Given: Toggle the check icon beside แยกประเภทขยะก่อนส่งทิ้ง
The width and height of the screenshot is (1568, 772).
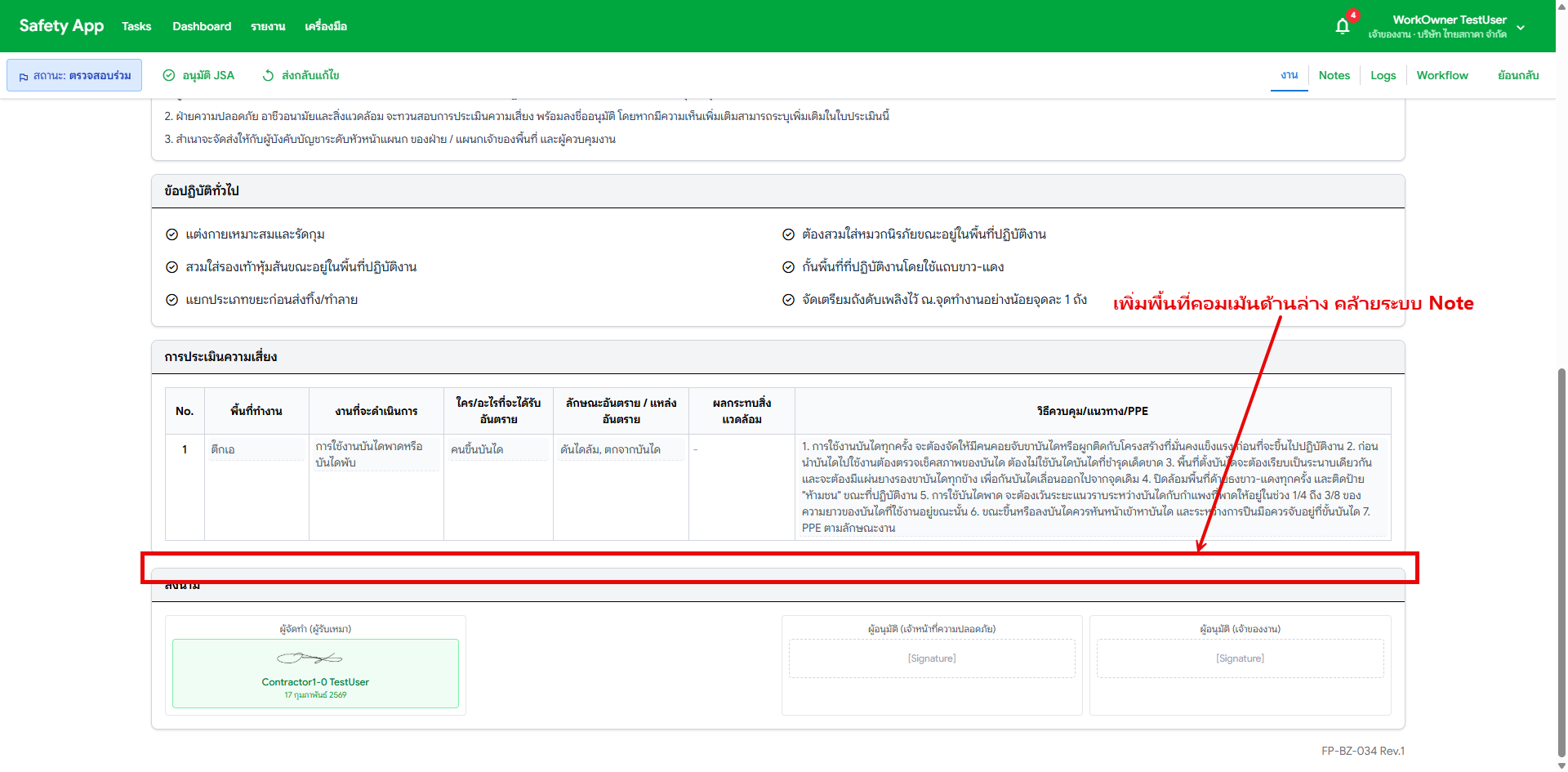Looking at the screenshot, I should pyautogui.click(x=172, y=300).
